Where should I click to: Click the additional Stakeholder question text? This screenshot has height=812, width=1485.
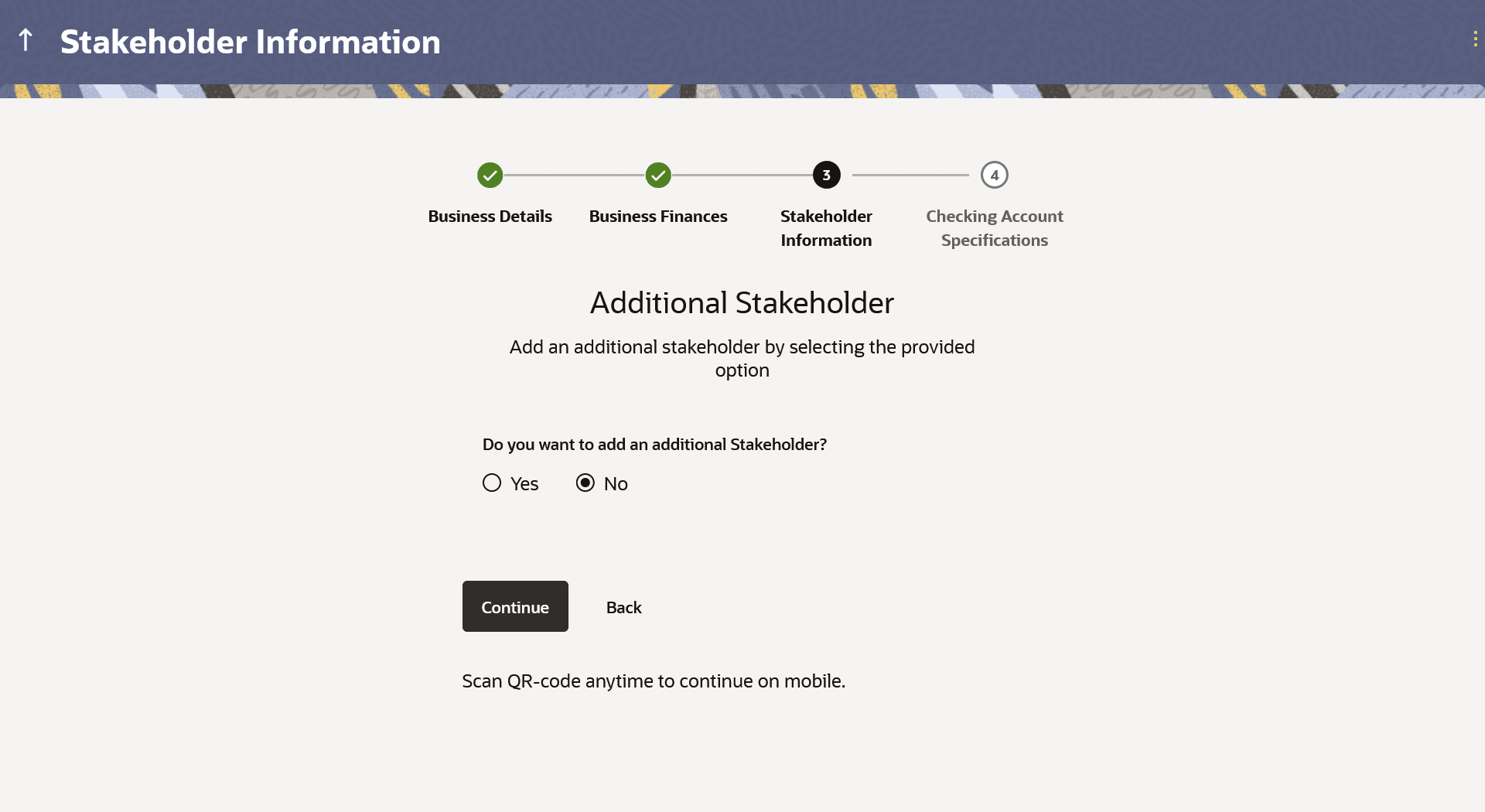(654, 445)
